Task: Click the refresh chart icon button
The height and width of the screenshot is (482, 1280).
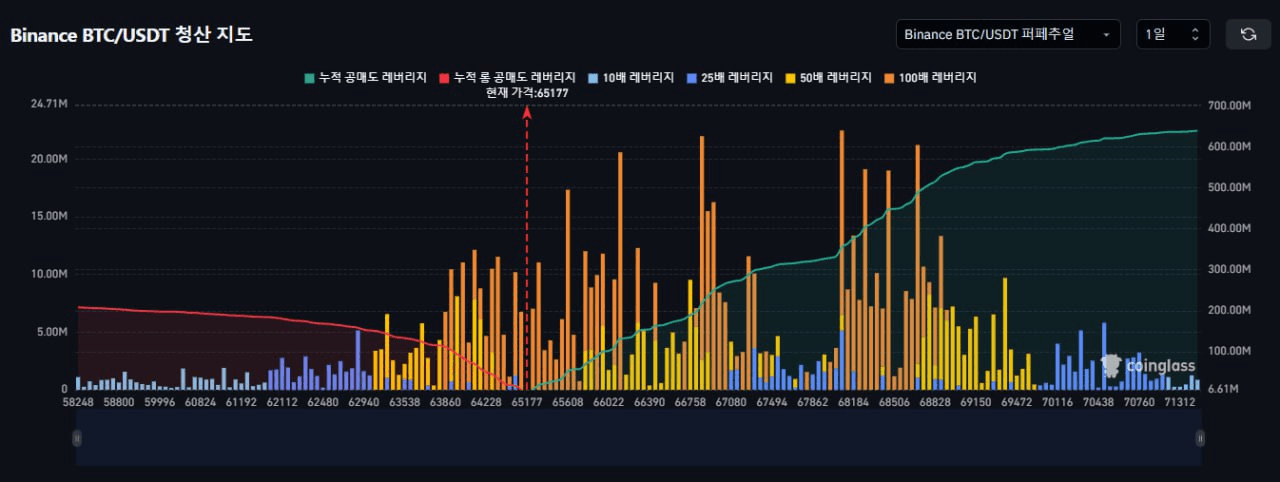Action: click(x=1248, y=34)
